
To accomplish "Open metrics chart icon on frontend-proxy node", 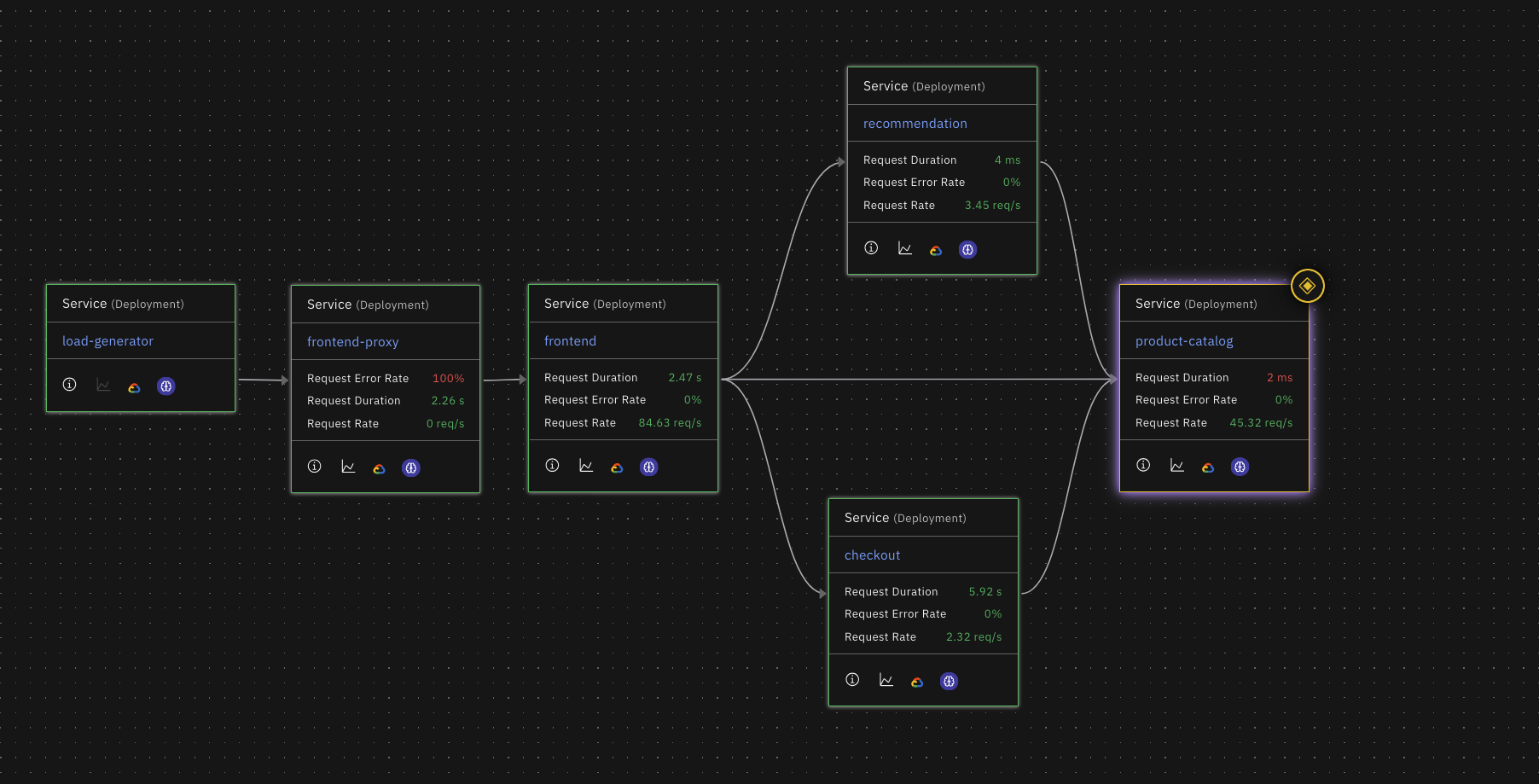I will (348, 467).
